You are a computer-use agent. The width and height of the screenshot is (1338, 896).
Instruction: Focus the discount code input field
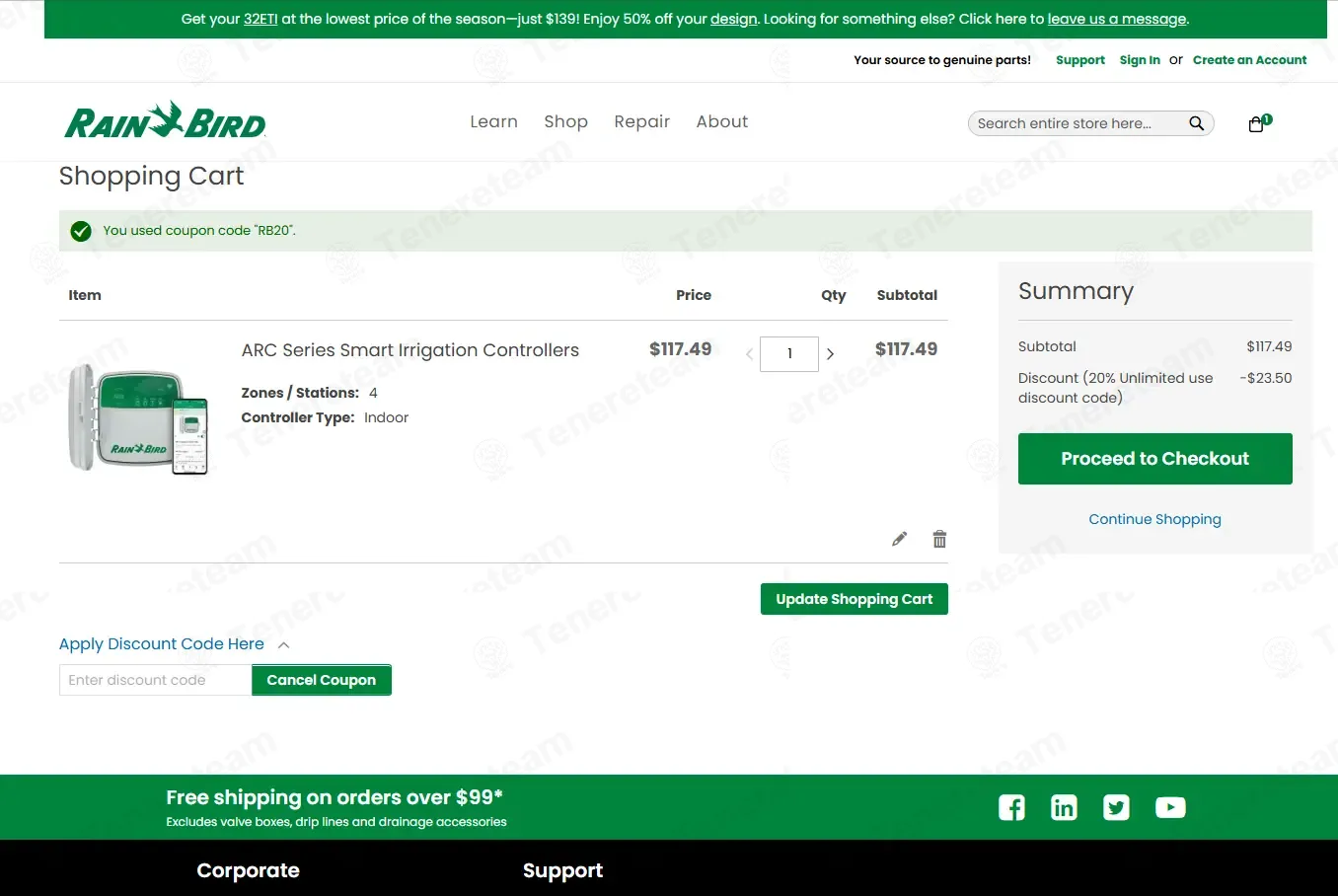[x=156, y=680]
